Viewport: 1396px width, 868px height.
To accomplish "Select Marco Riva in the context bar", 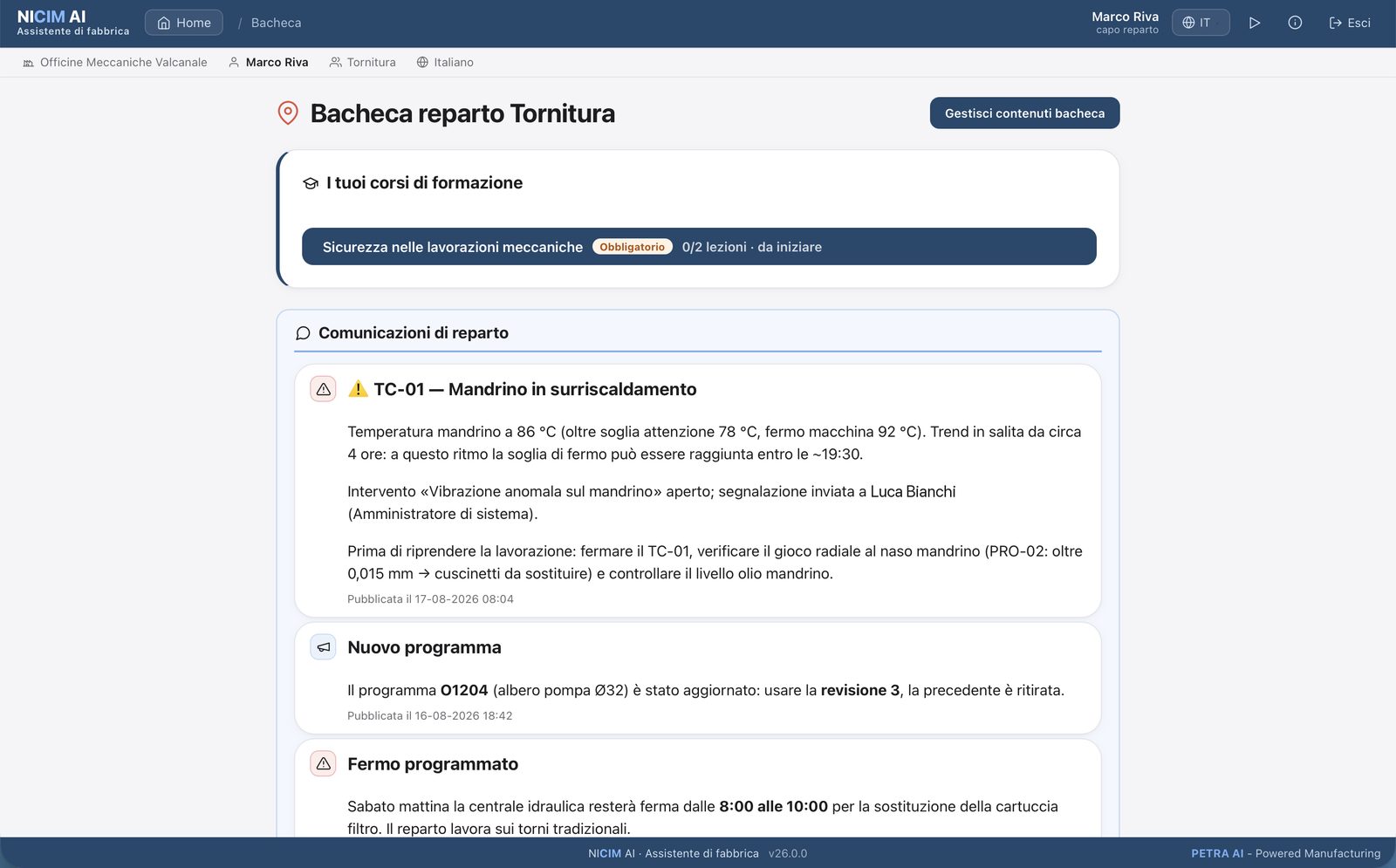I will pos(277,63).
